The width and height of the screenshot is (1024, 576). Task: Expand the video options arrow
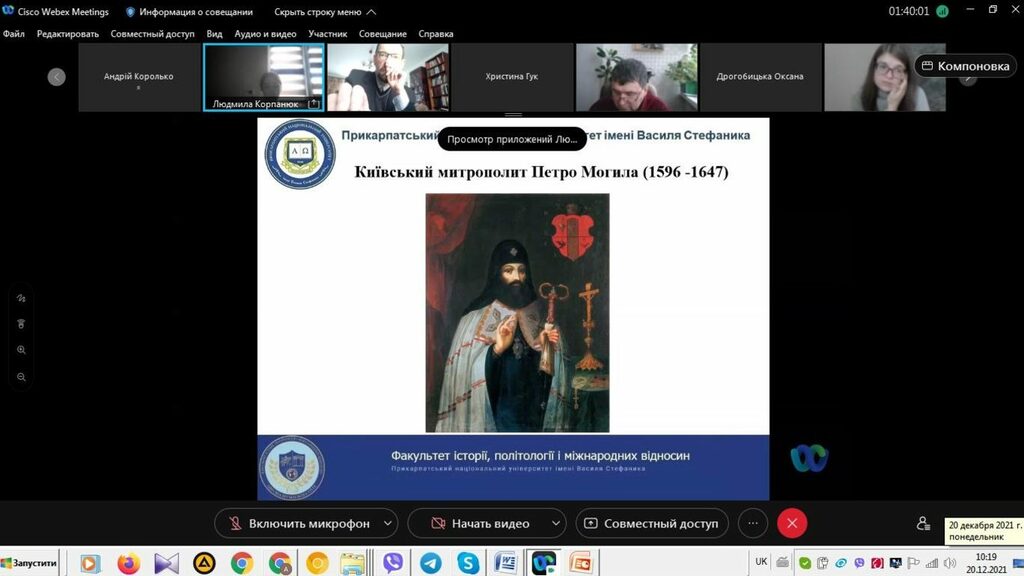pyautogui.click(x=555, y=523)
